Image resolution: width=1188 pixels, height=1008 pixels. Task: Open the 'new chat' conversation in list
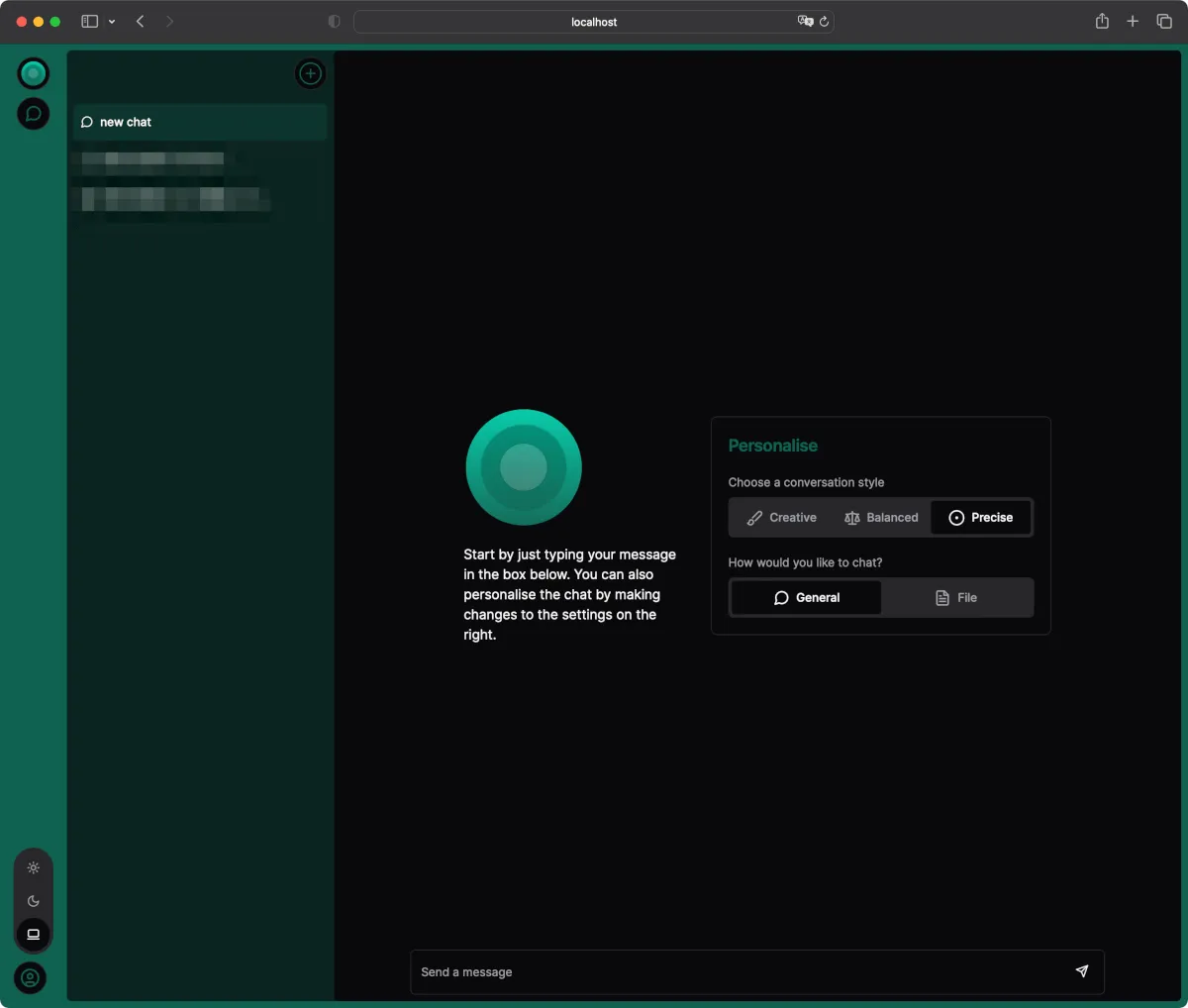pyautogui.click(x=198, y=123)
